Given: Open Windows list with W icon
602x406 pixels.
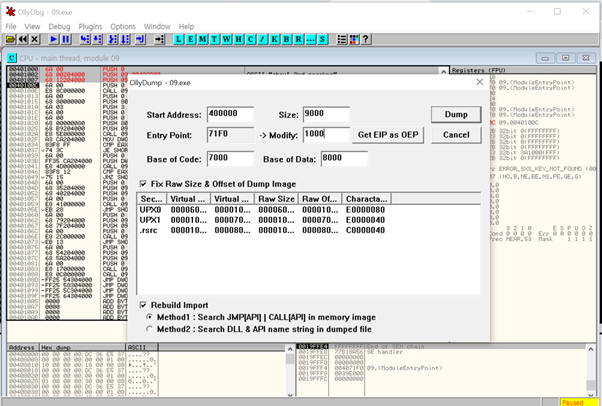Looking at the screenshot, I should (227, 39).
